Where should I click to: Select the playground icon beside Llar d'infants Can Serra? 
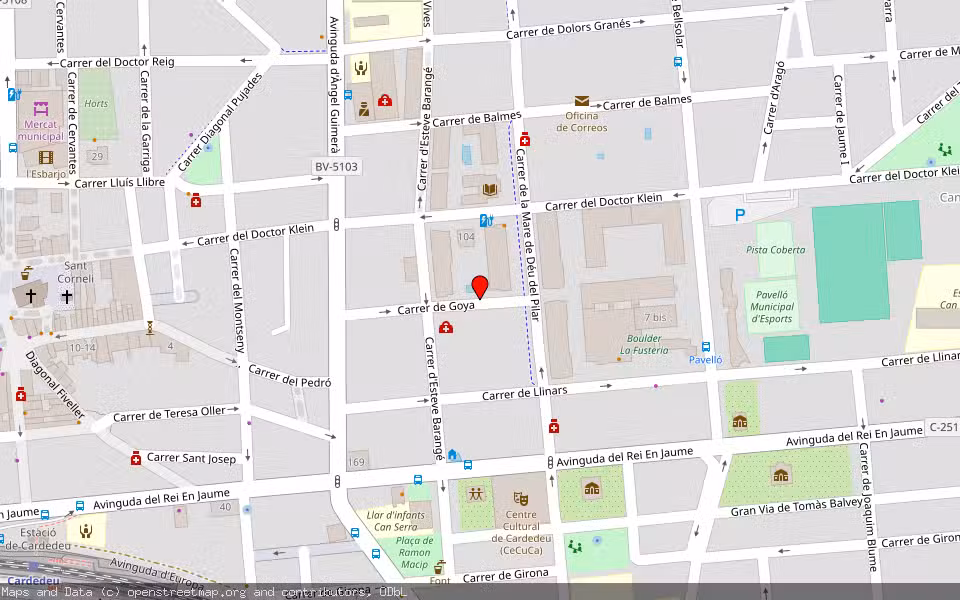coord(476,493)
